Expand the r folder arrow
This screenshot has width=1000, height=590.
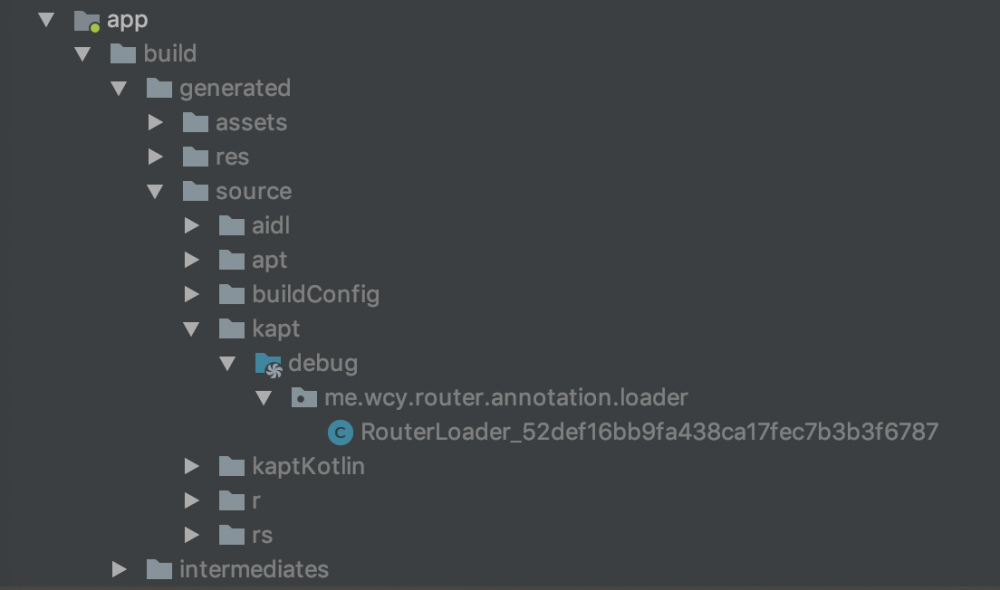point(192,500)
